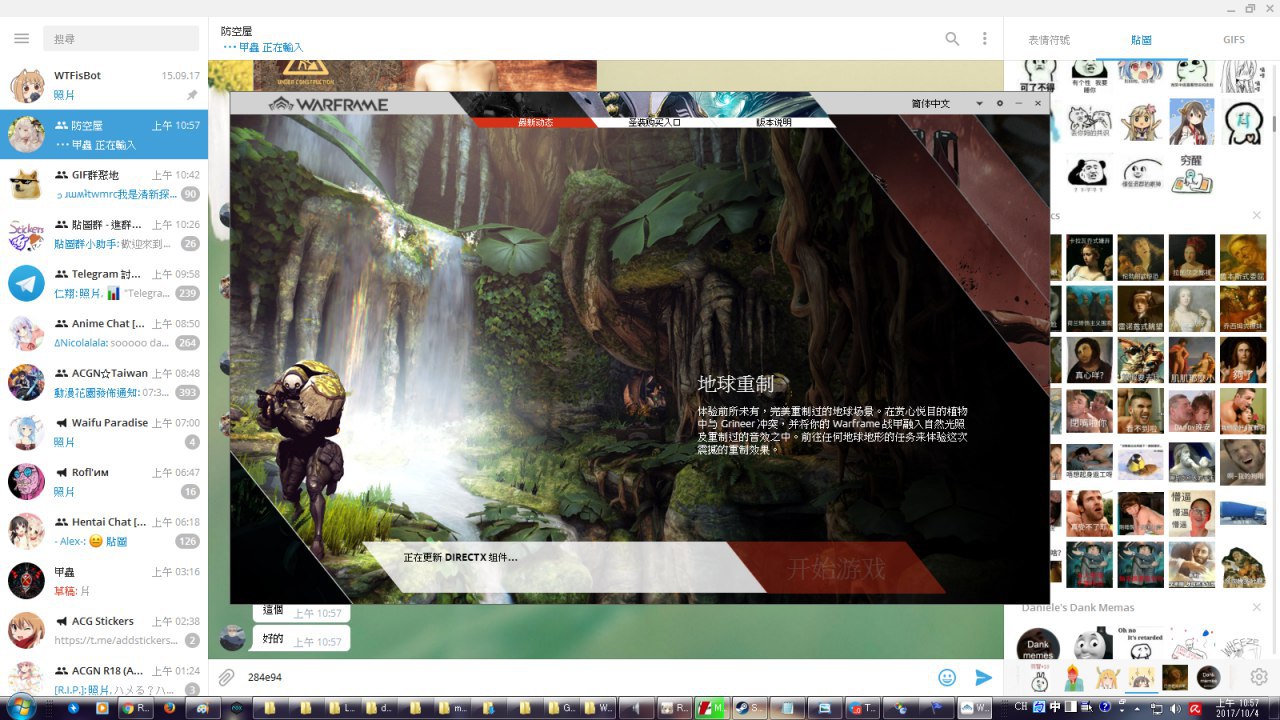1280x720 pixels.
Task: Open the Telegram hamburger menu
Action: [21, 38]
